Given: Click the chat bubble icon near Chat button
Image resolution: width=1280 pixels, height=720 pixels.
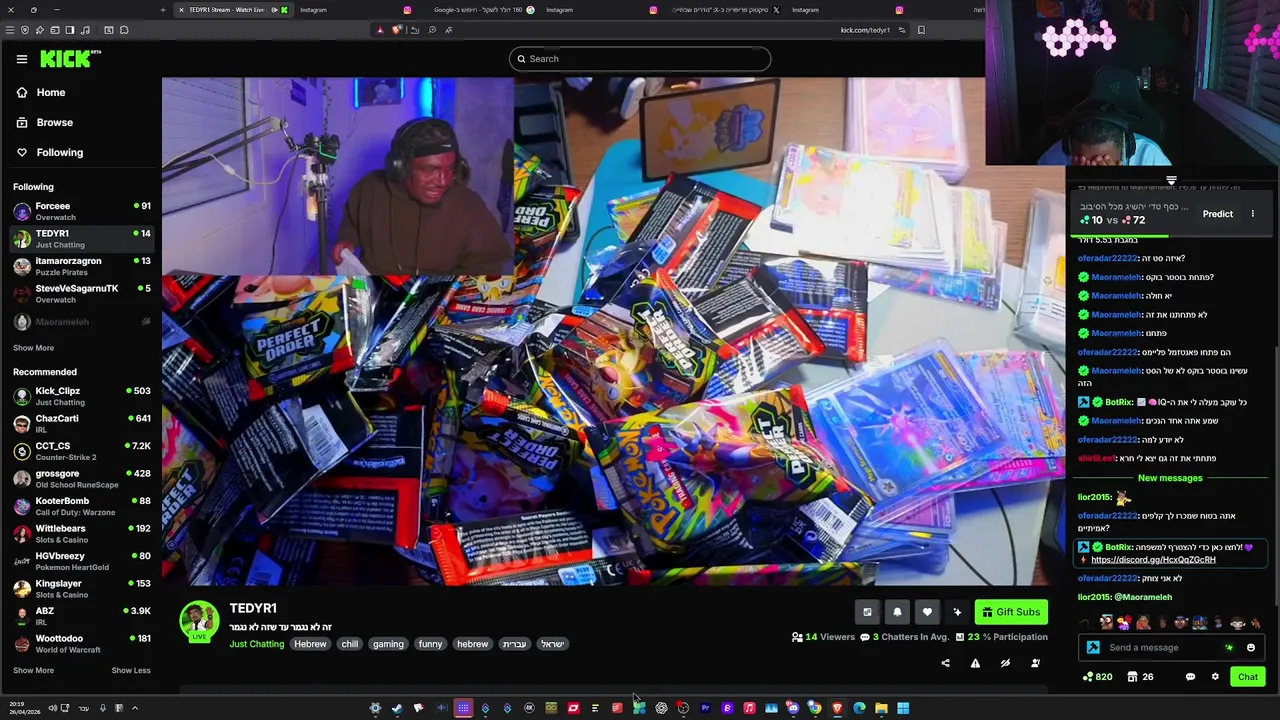Looking at the screenshot, I should [x=1190, y=677].
